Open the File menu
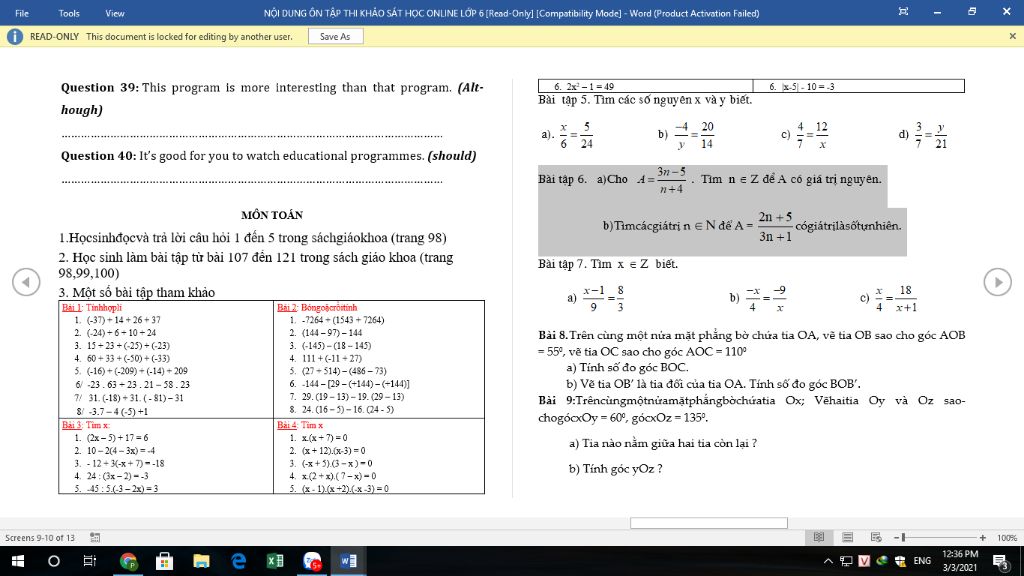Screen dimensions: 1024x576 point(22,13)
